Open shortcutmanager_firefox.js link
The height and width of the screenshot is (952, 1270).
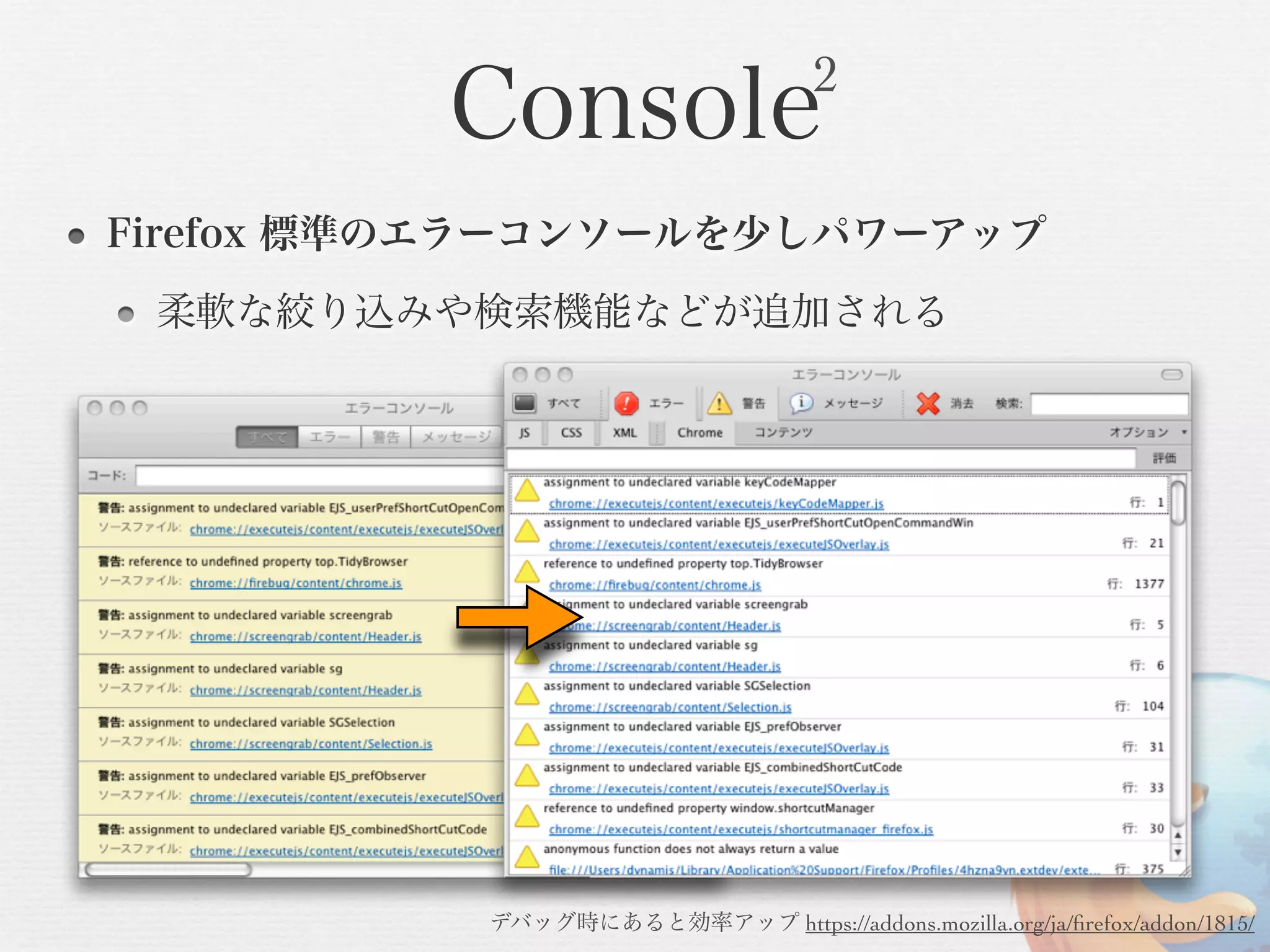pyautogui.click(x=741, y=829)
